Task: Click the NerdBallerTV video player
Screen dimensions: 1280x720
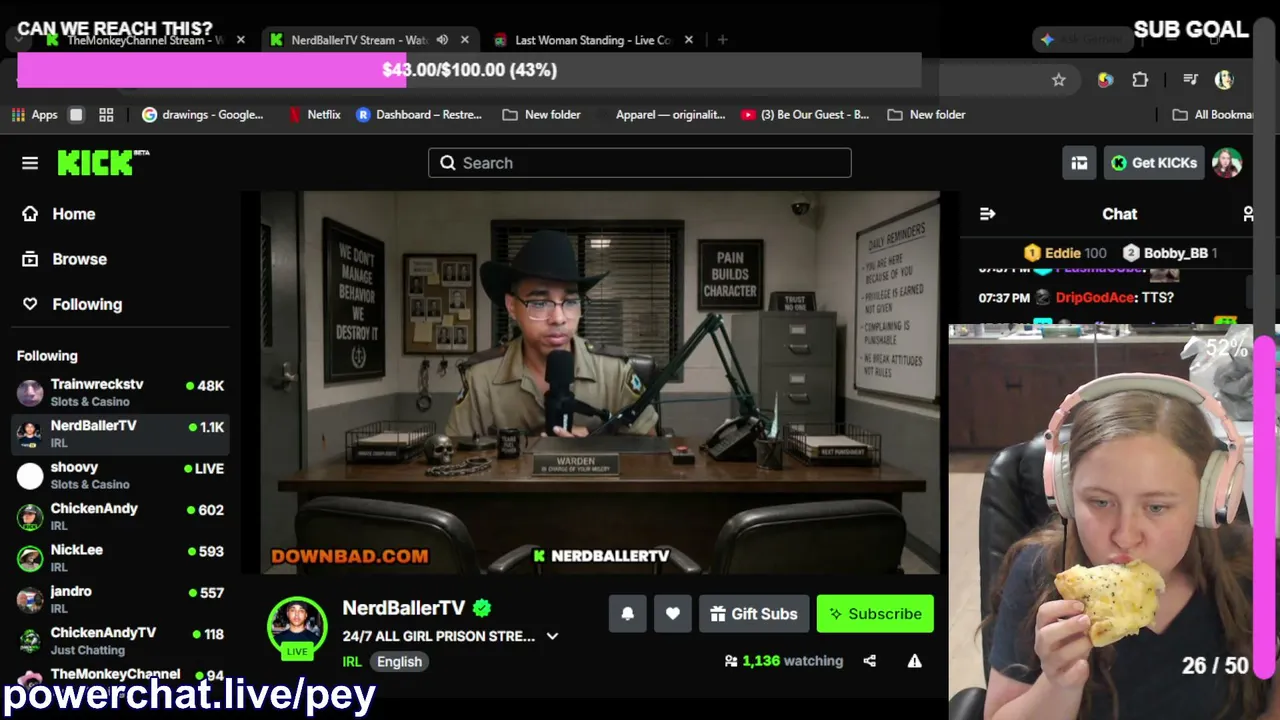Action: (x=600, y=383)
